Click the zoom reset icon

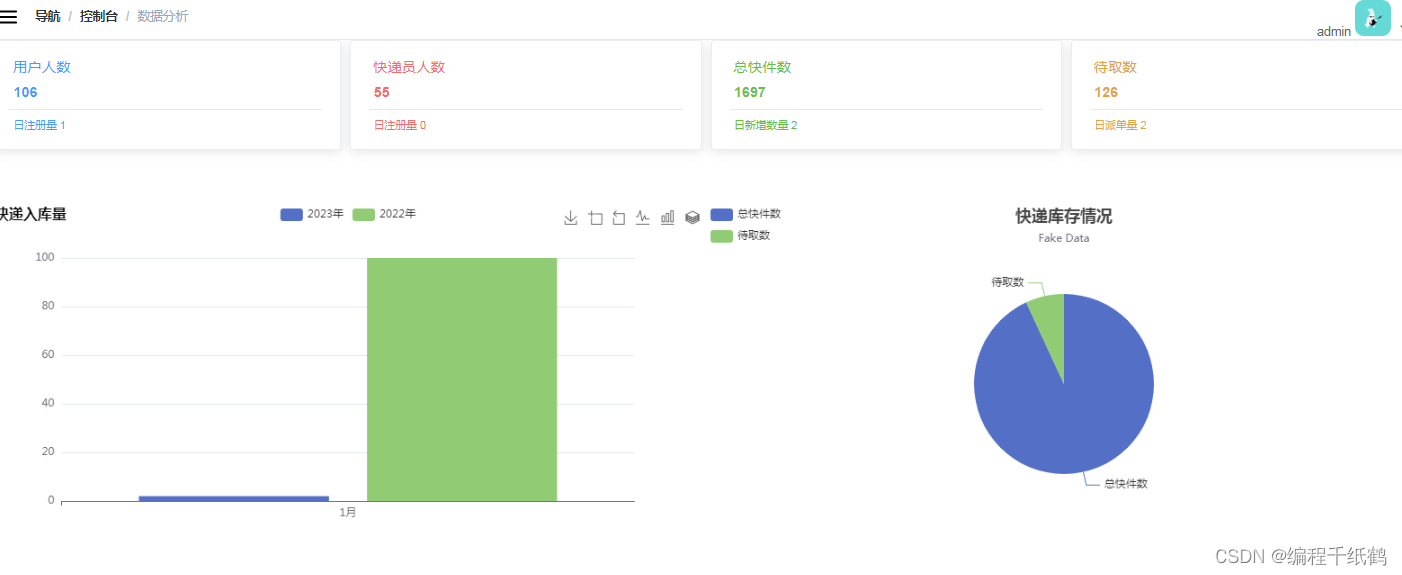(619, 218)
